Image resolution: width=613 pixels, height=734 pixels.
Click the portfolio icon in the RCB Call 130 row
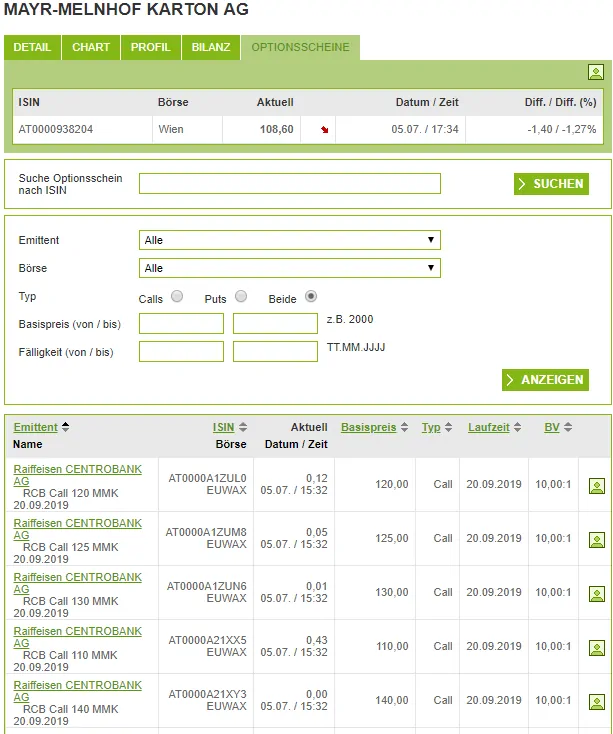click(597, 594)
